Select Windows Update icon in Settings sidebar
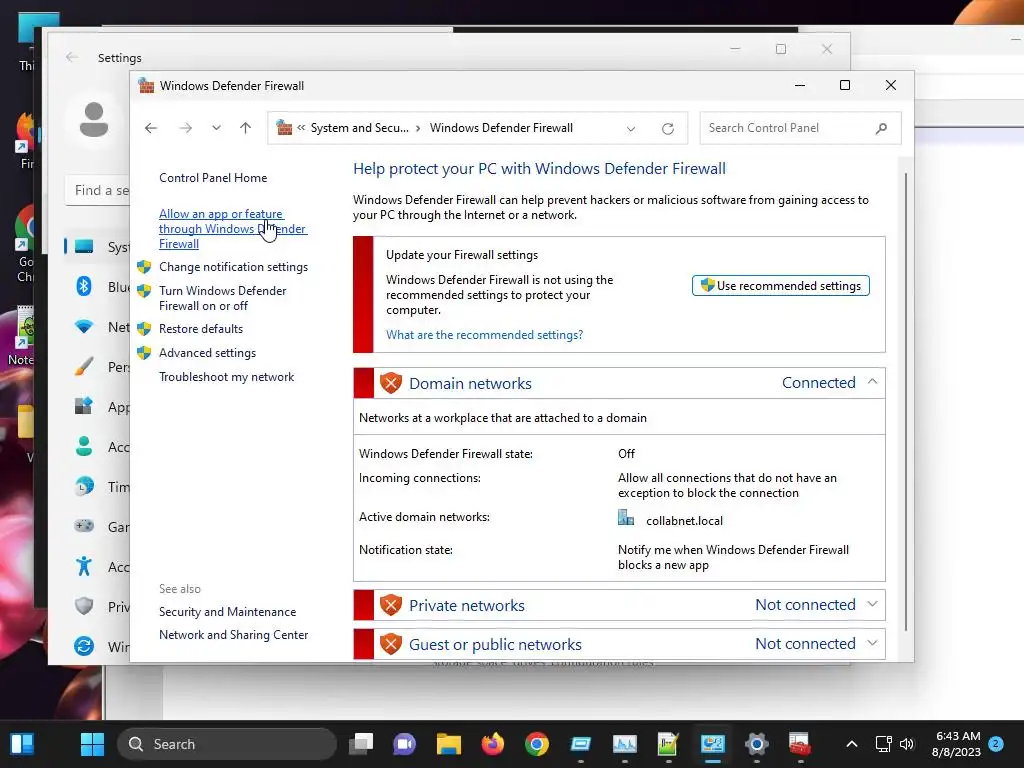This screenshot has width=1024, height=768. (x=84, y=646)
